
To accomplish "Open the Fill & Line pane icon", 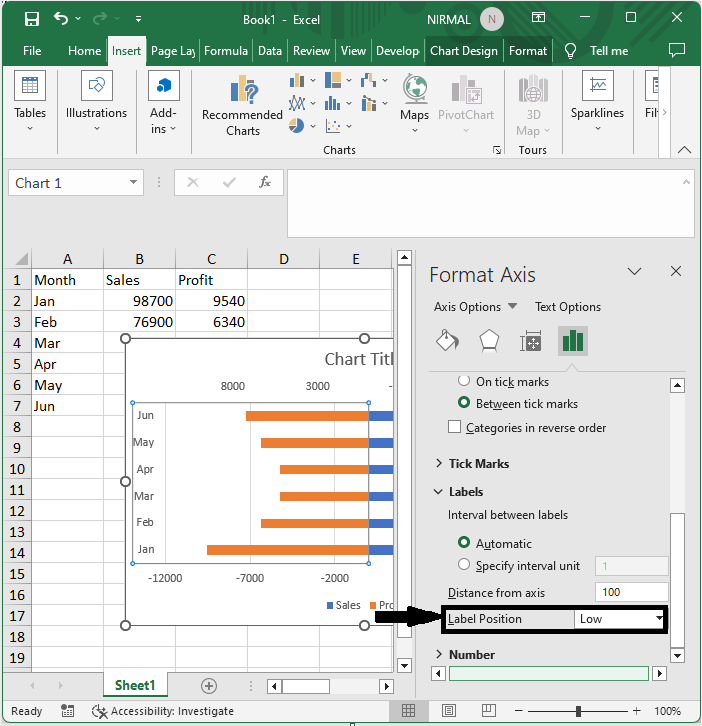I will tap(446, 341).
